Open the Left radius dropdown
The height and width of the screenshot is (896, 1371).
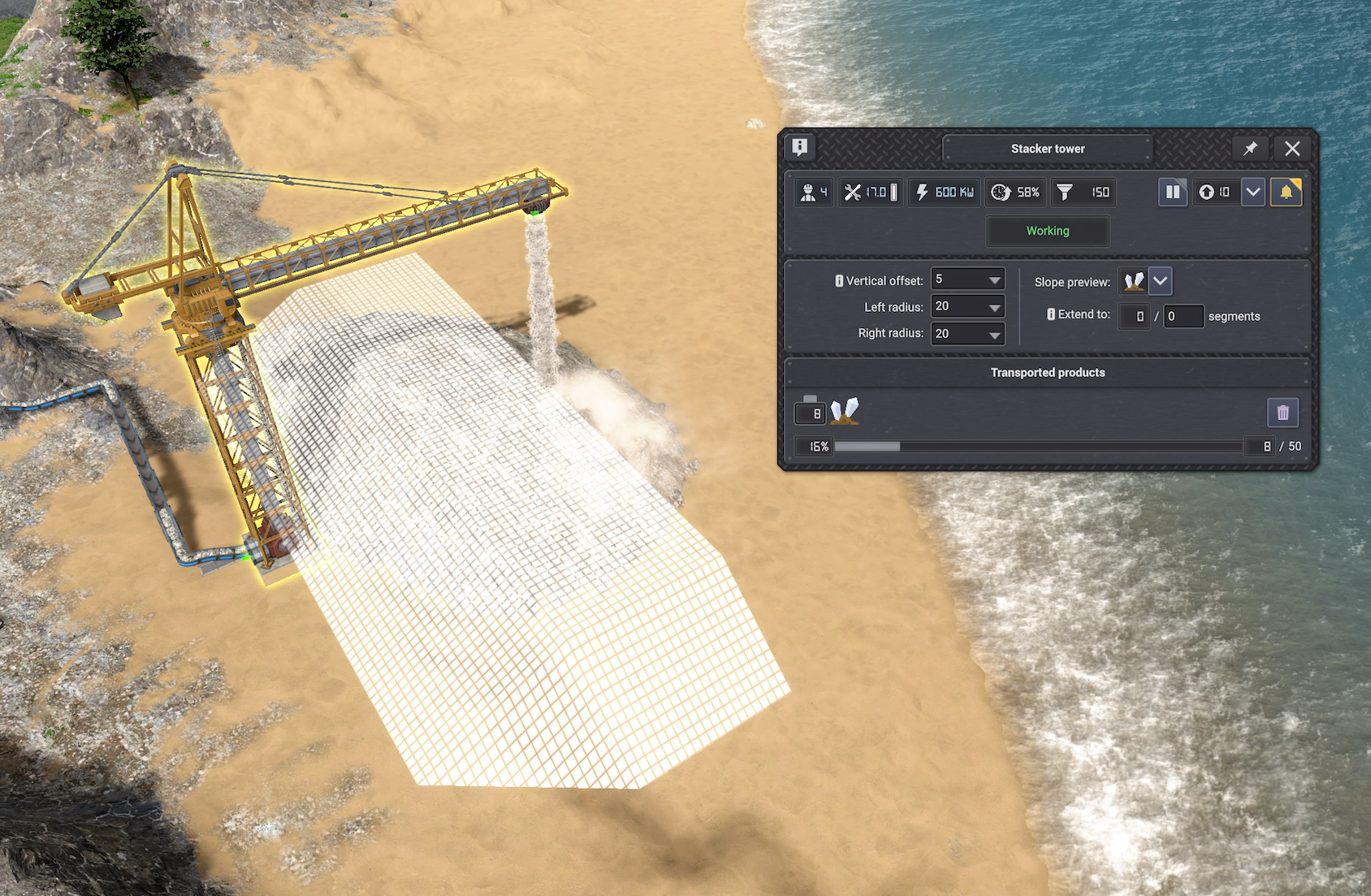pos(967,306)
